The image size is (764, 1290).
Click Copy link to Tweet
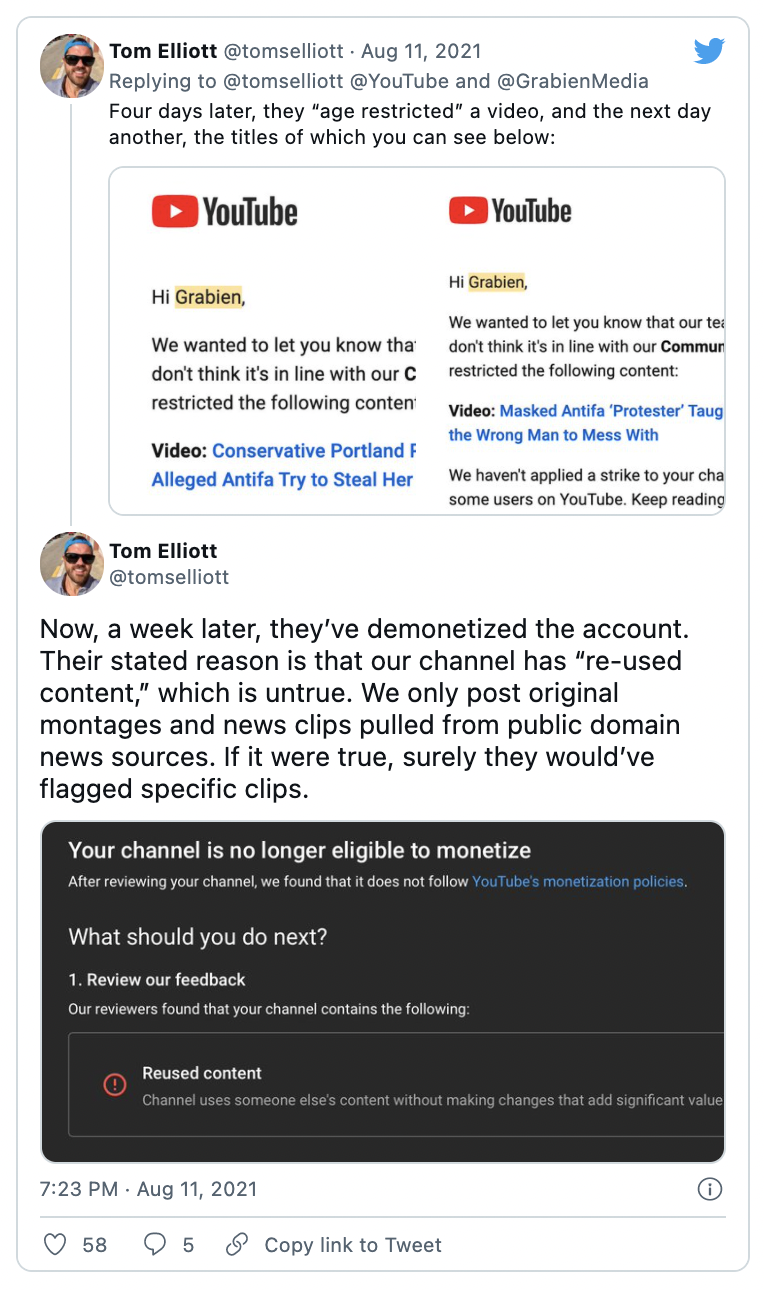(x=353, y=1245)
